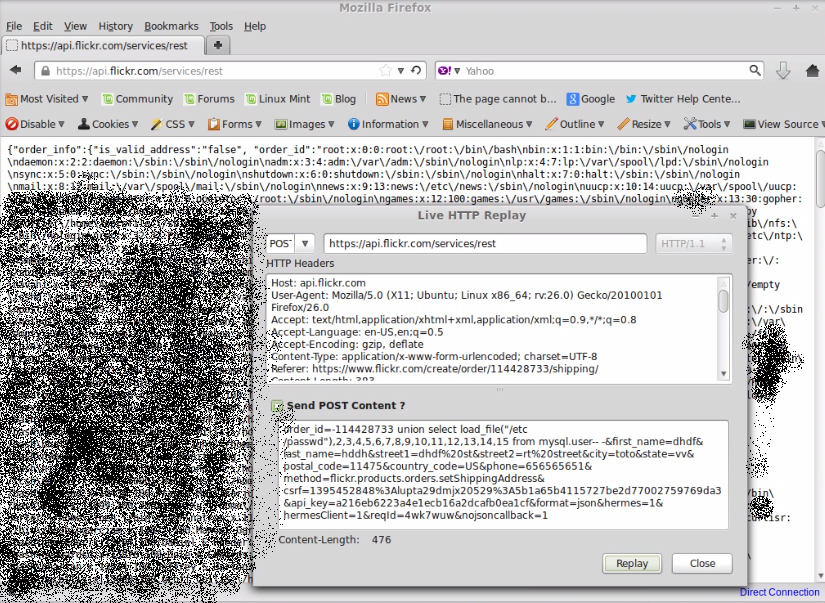This screenshot has width=825, height=603.
Task: Adjust the HTTP/1.1 version stepper
Action: click(x=724, y=244)
